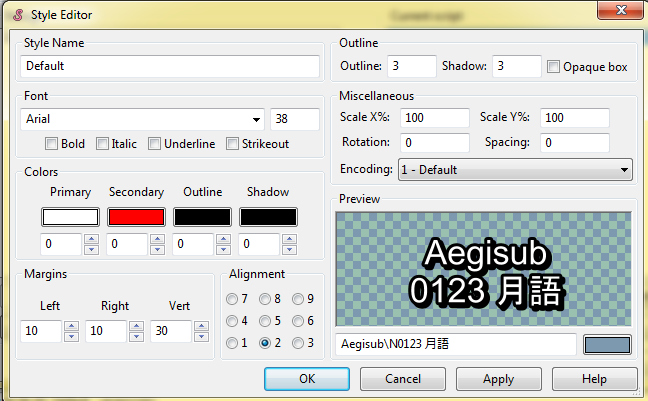Decrease the Left margin with down arrow
This screenshot has height=401, width=648.
click(x=71, y=336)
